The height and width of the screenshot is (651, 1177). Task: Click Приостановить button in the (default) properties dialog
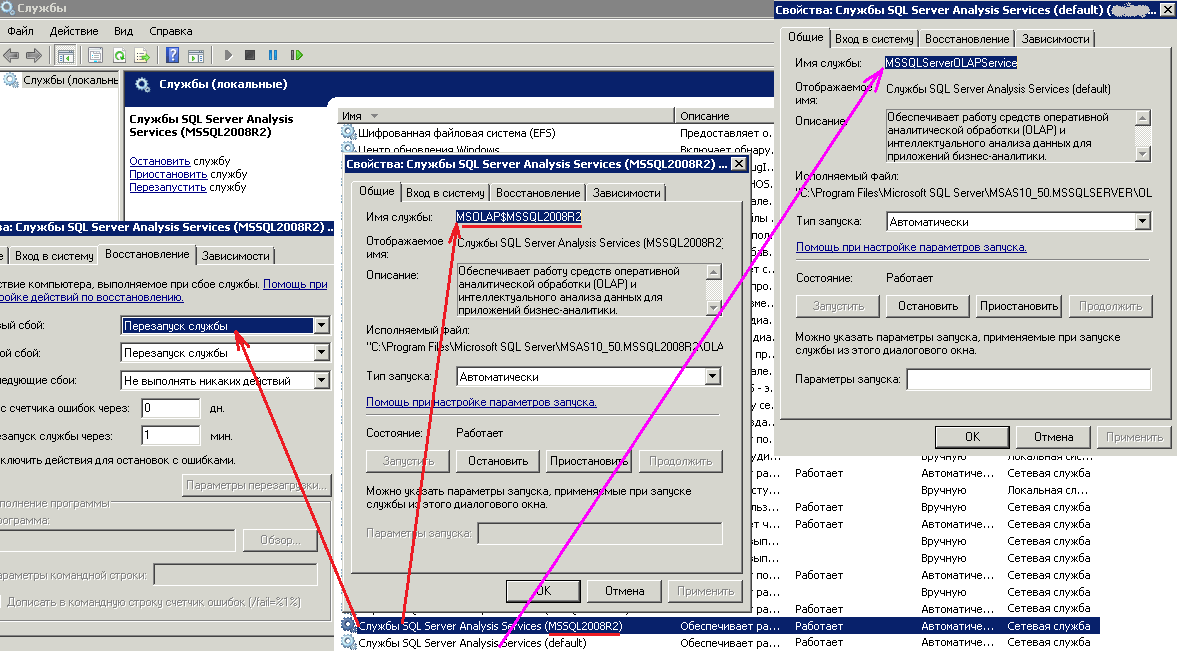coord(1019,306)
